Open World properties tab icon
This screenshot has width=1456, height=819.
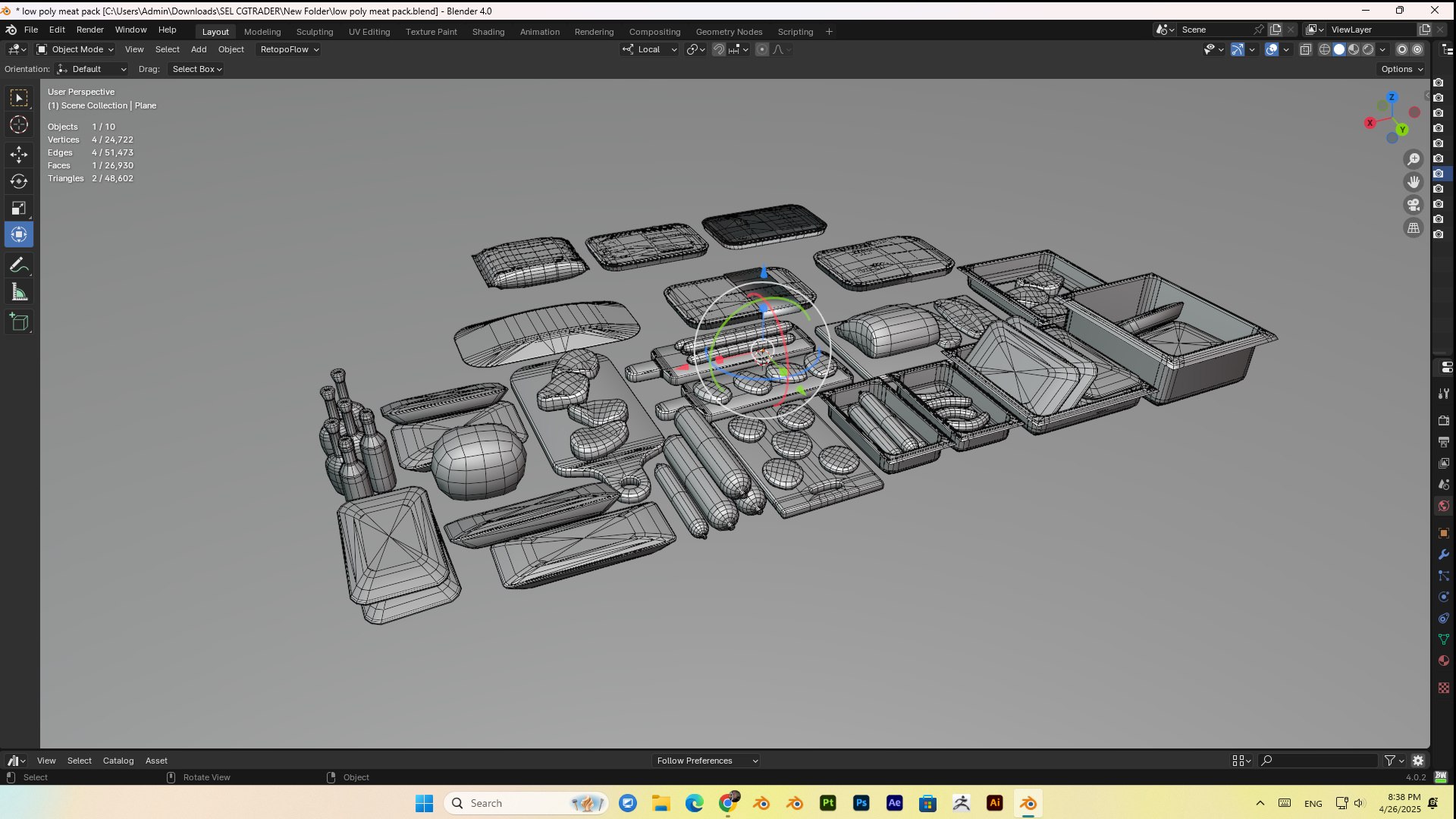click(x=1444, y=506)
